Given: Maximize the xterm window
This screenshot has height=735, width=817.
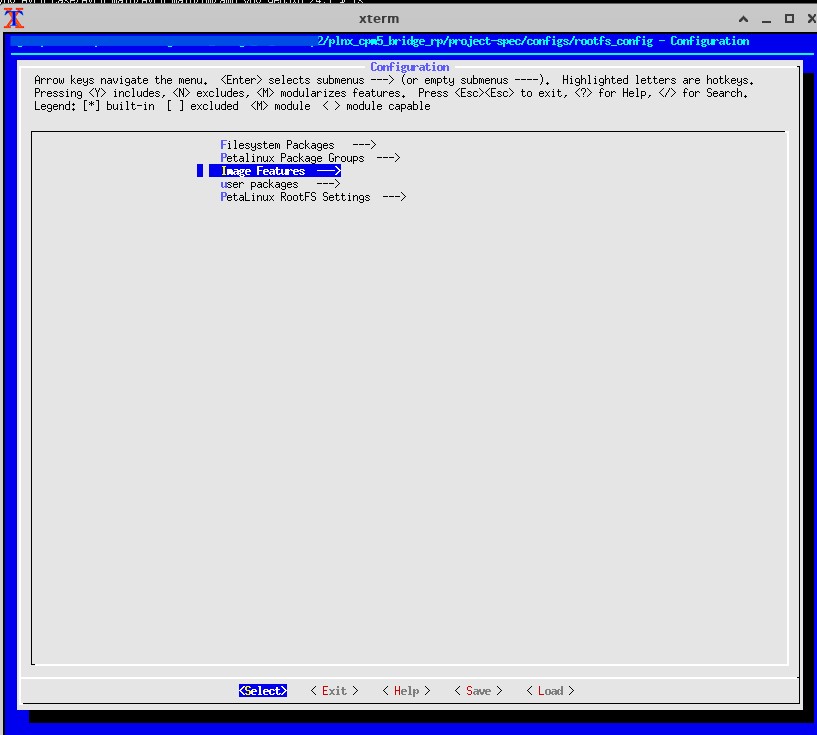Looking at the screenshot, I should pyautogui.click(x=788, y=19).
